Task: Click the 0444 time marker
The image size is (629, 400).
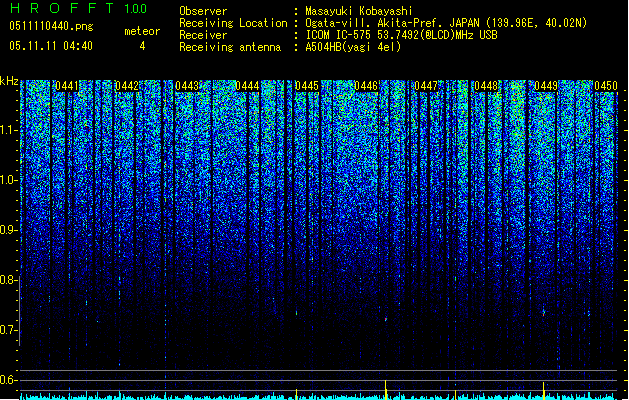Action: pos(247,86)
